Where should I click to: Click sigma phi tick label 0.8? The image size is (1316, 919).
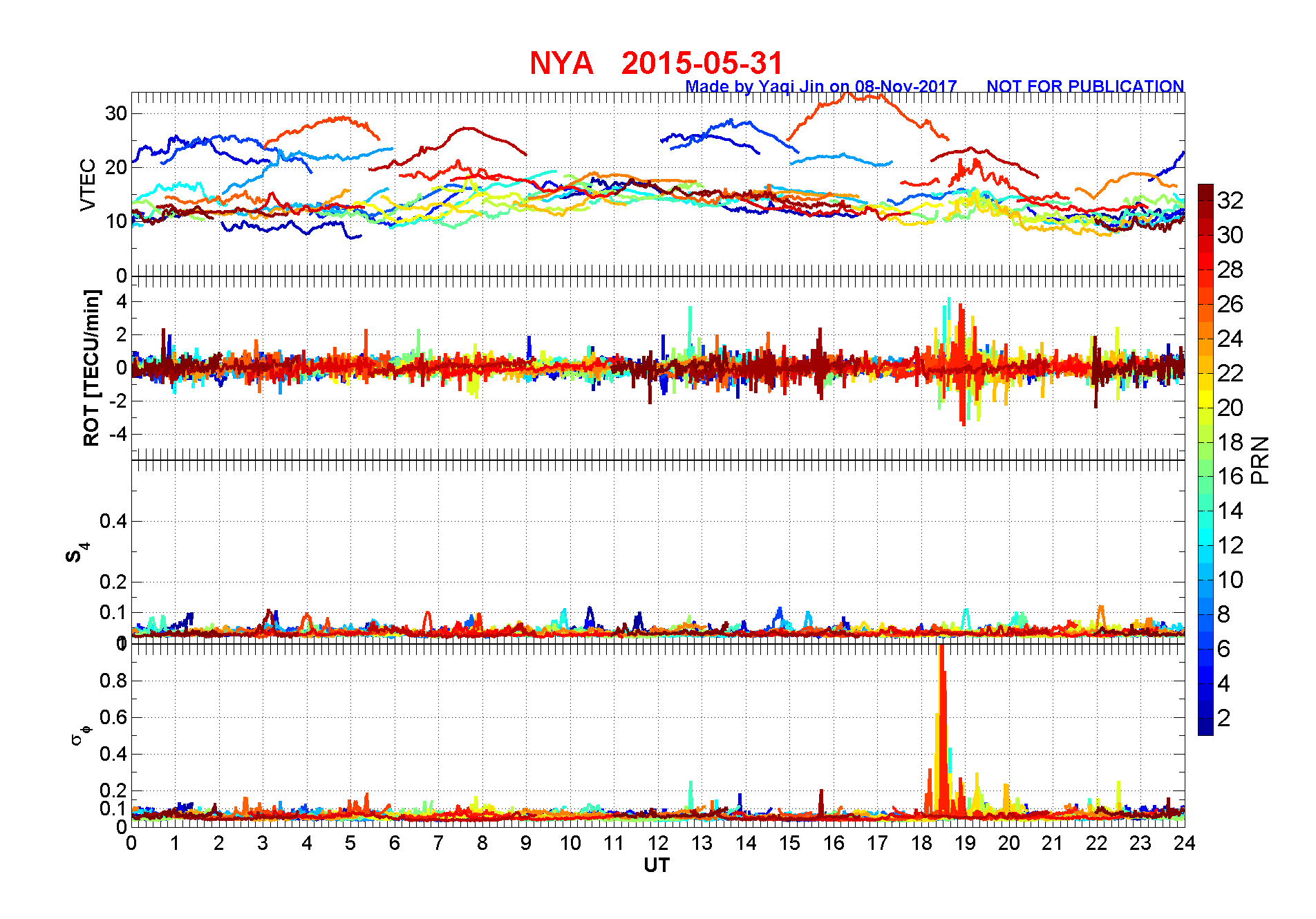click(113, 681)
